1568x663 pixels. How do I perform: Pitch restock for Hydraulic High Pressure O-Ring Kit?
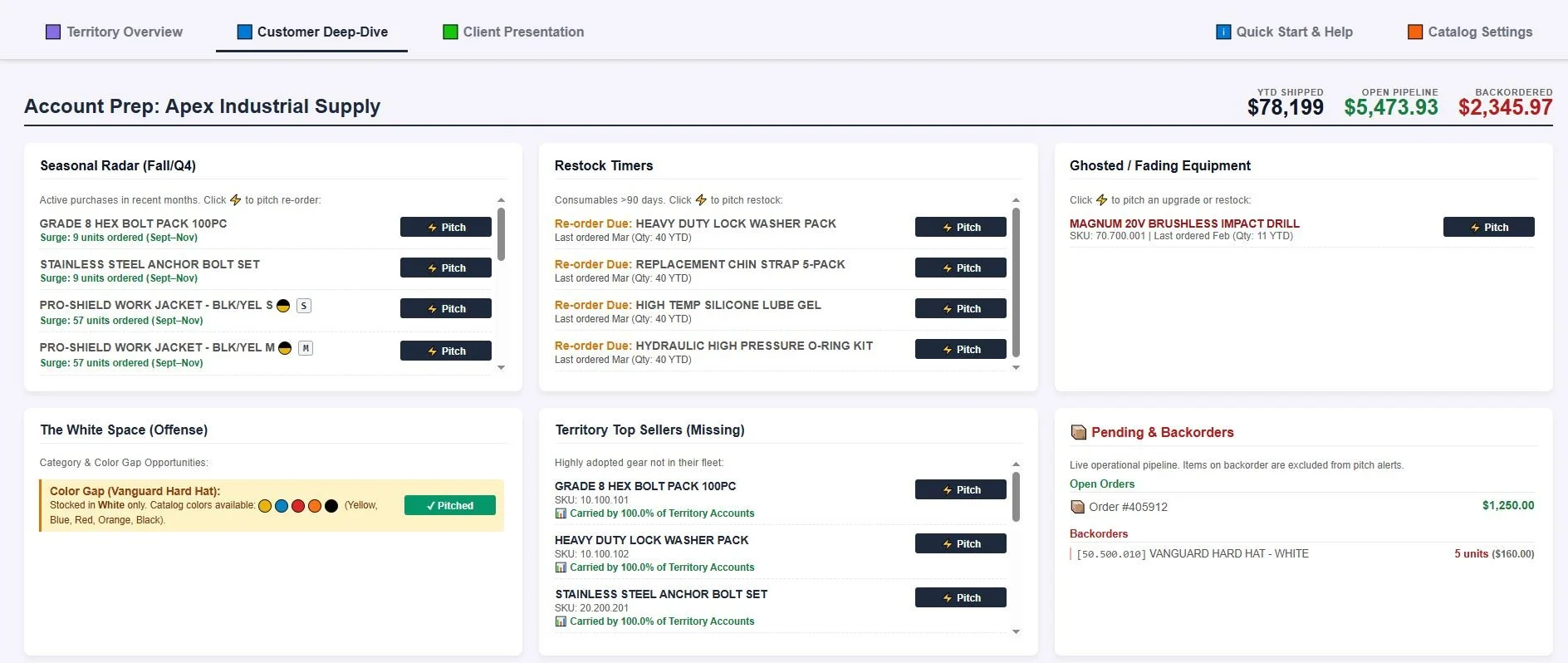[961, 350]
